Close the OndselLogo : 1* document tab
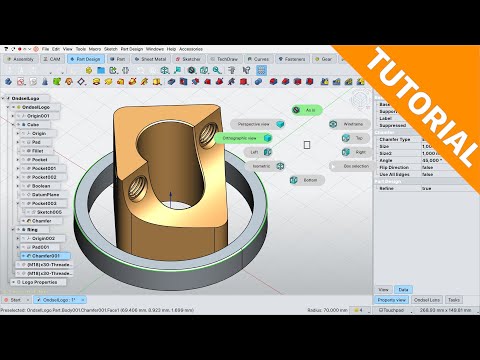The width and height of the screenshot is (480, 360). click(x=83, y=300)
